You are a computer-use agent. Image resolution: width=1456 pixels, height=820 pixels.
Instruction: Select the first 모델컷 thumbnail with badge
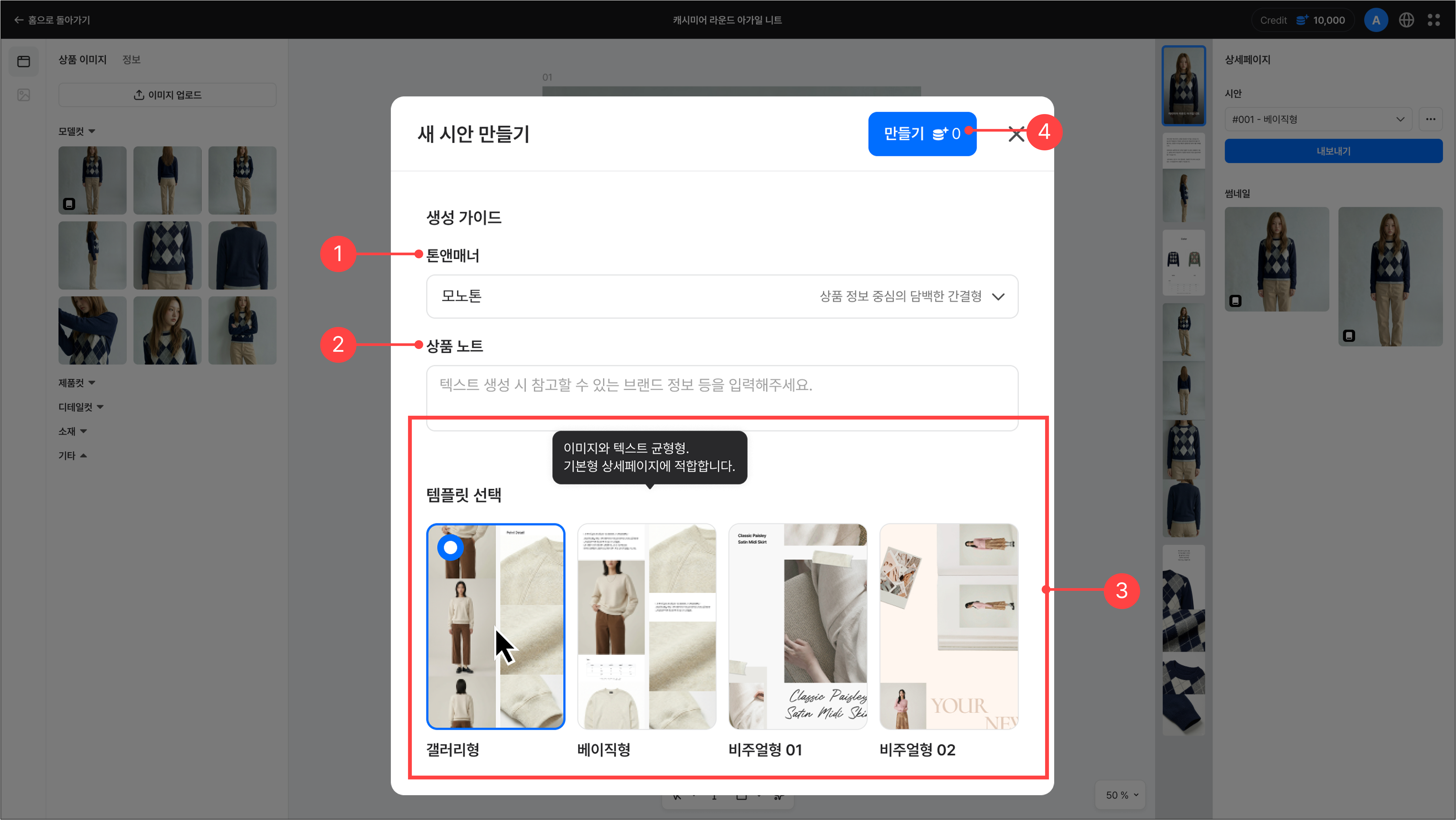[x=92, y=180]
